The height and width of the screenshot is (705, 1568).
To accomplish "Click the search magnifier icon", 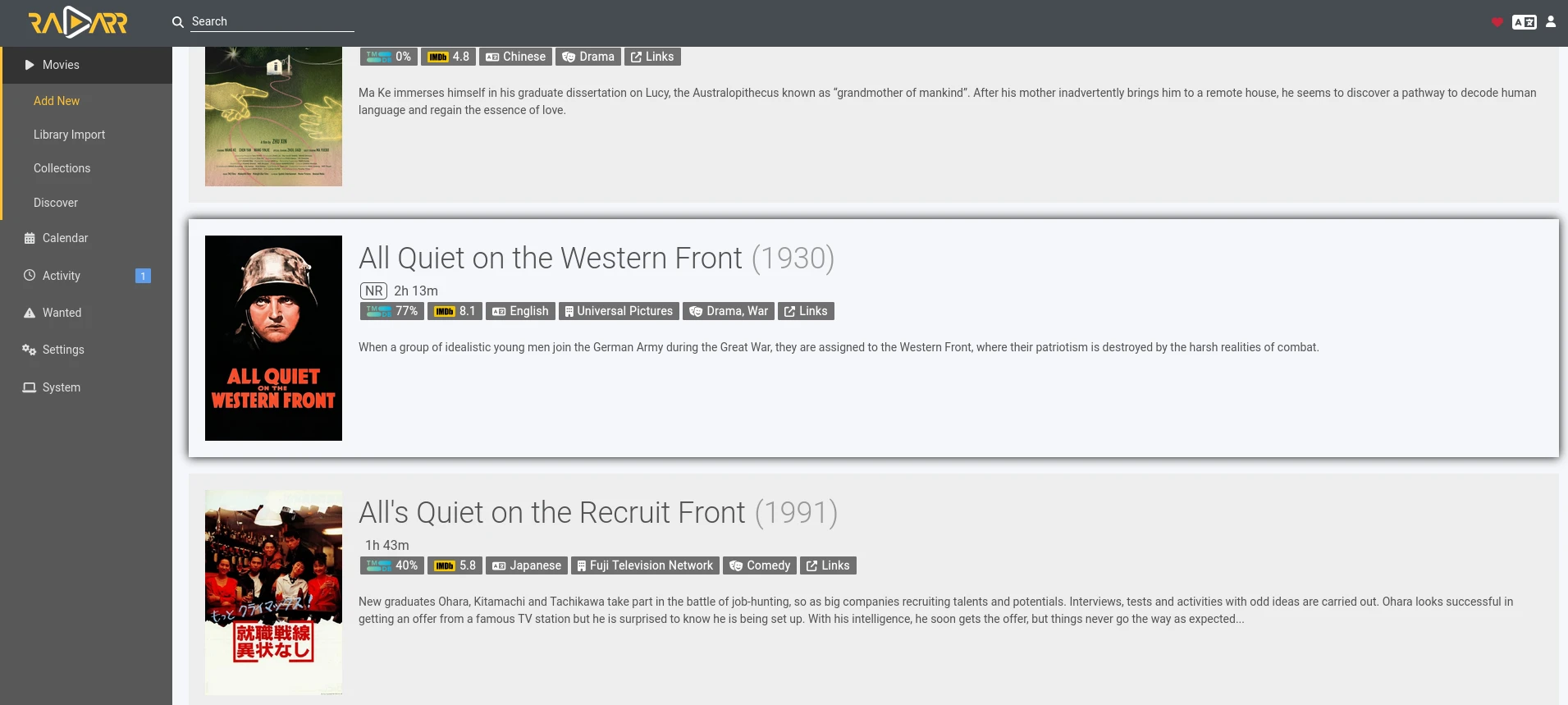I will [177, 22].
